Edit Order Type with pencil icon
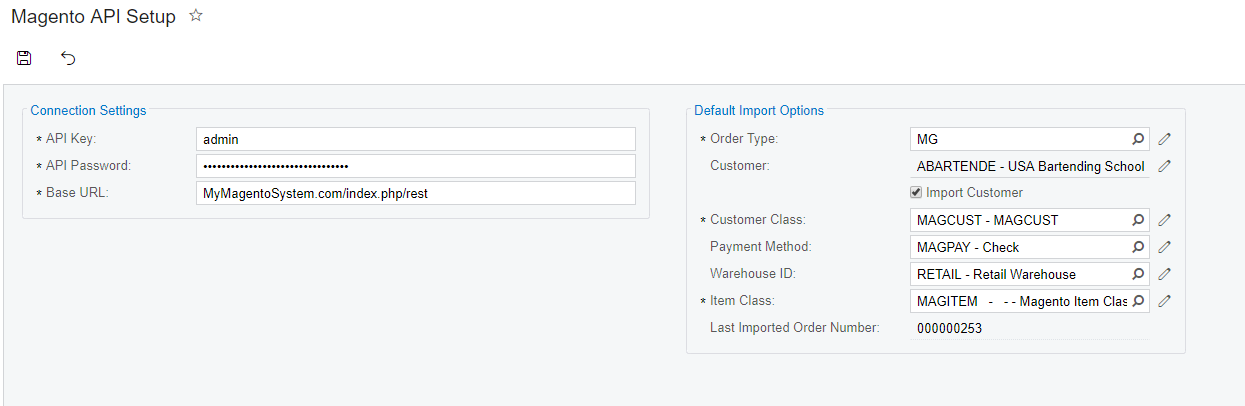This screenshot has height=406, width=1245. [1164, 139]
